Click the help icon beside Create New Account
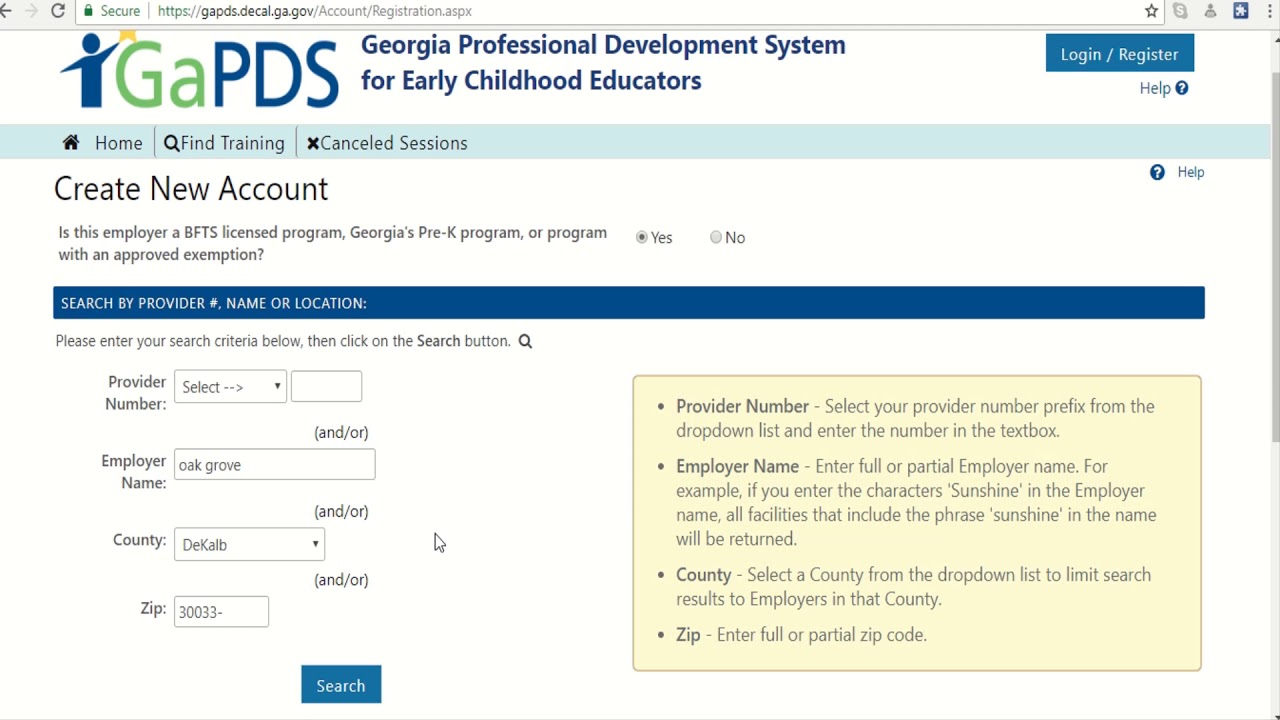The width and height of the screenshot is (1280, 720). point(1157,172)
